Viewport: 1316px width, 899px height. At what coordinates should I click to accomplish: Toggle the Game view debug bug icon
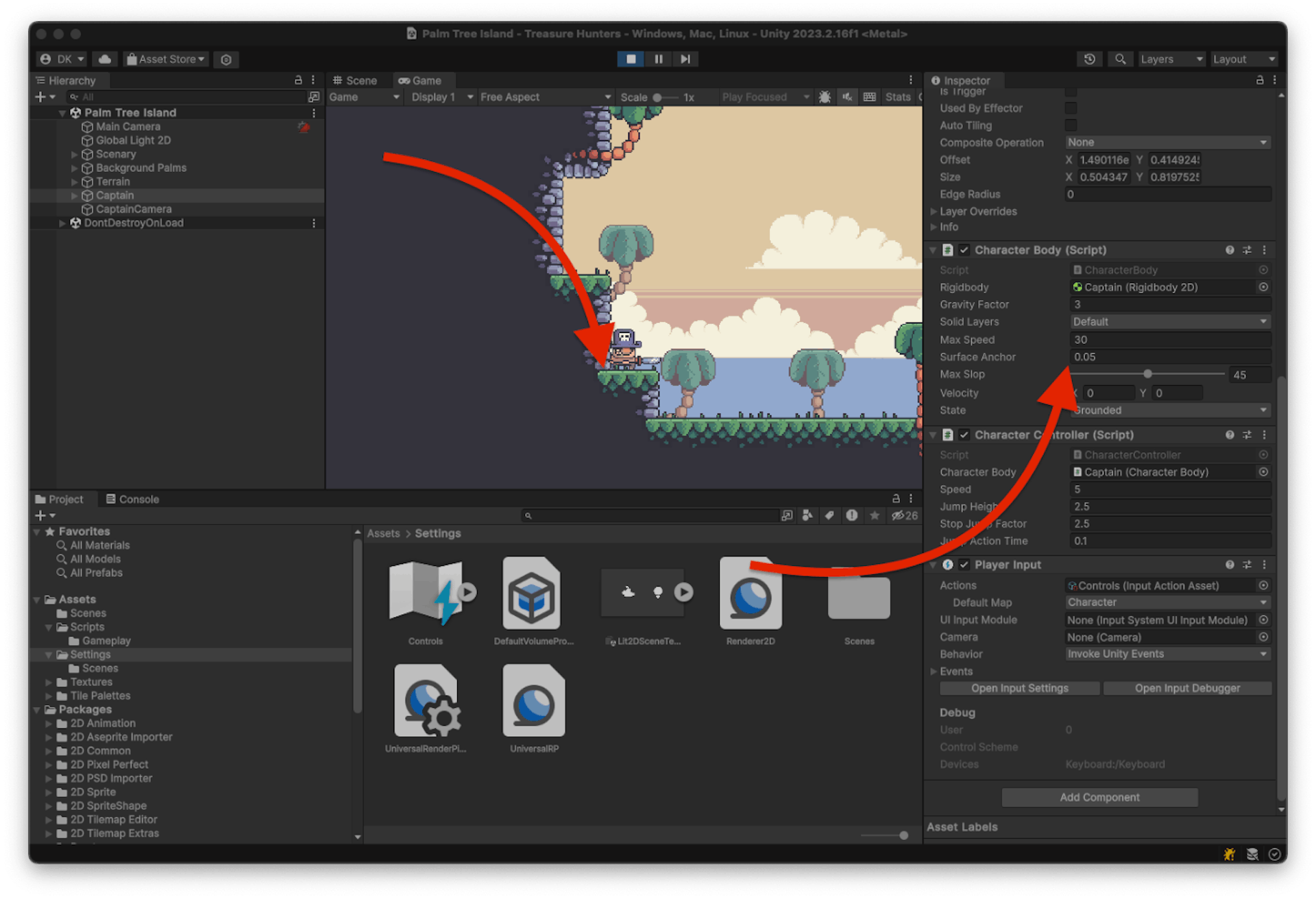(x=825, y=97)
